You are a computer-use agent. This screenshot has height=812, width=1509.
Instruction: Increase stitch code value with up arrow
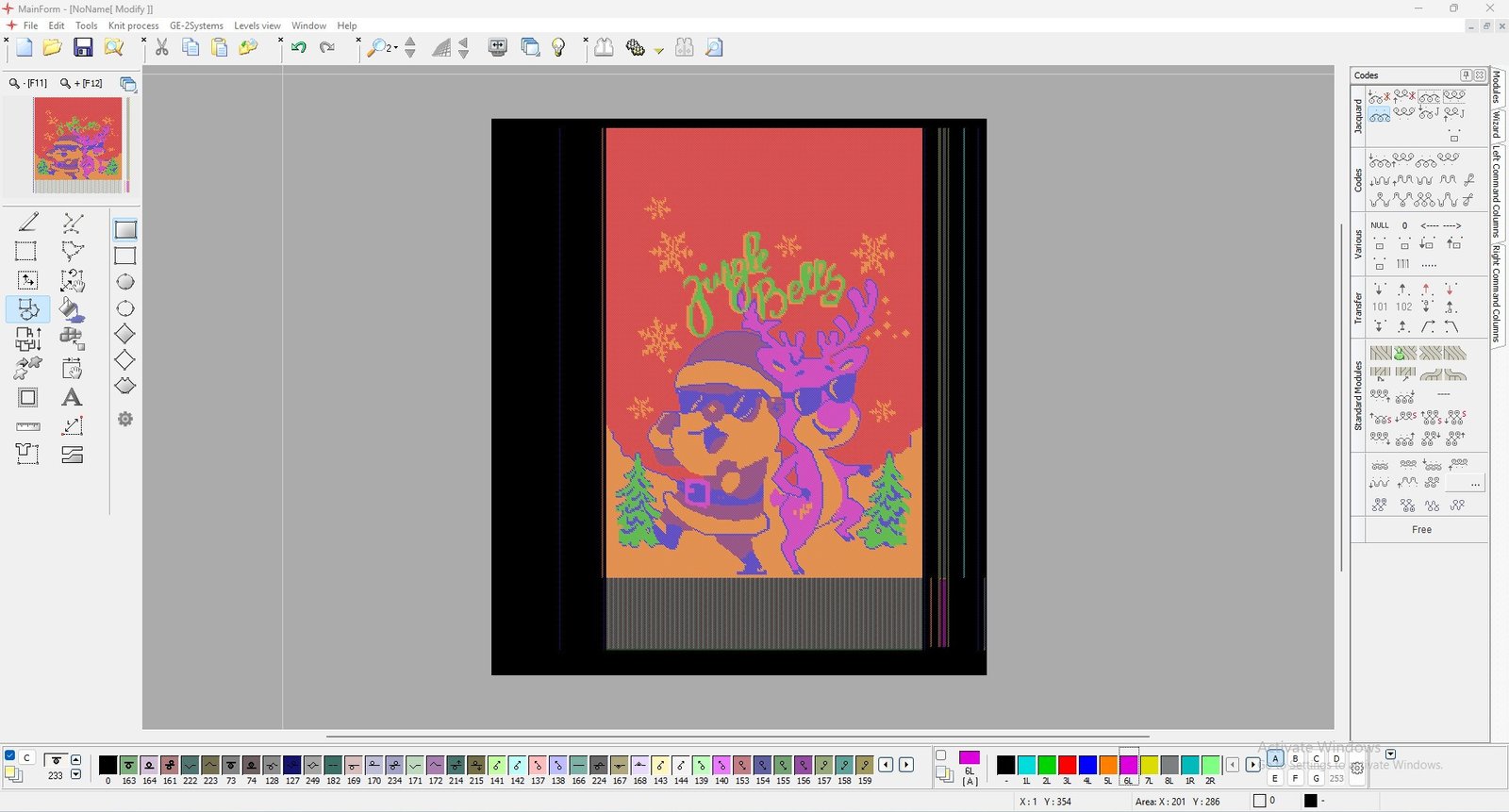coord(76,760)
